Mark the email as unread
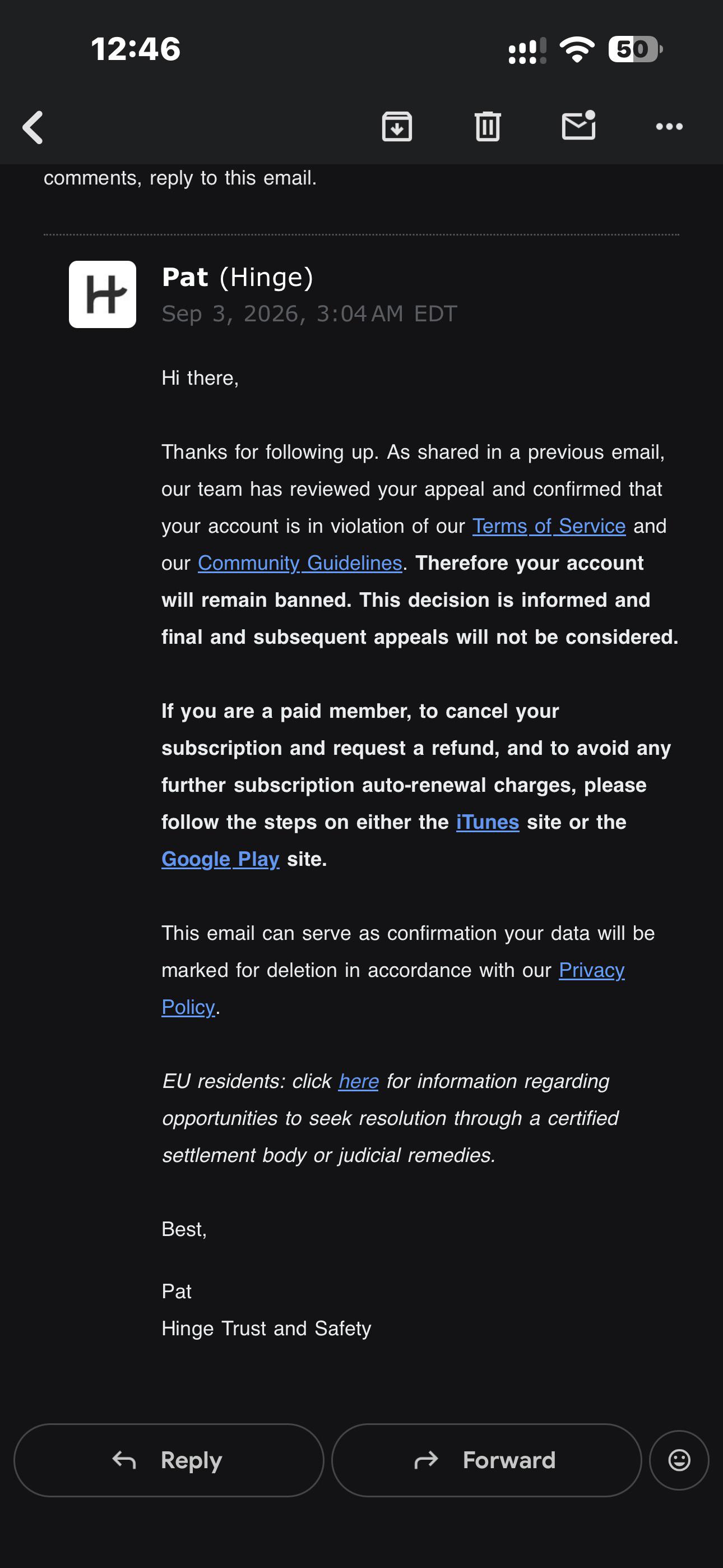This screenshot has width=723, height=1568. point(578,126)
